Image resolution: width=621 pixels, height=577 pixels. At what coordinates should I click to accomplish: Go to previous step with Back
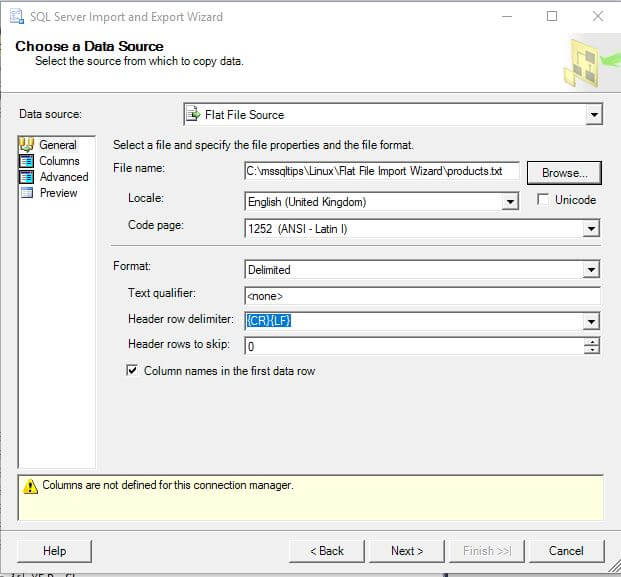point(327,551)
